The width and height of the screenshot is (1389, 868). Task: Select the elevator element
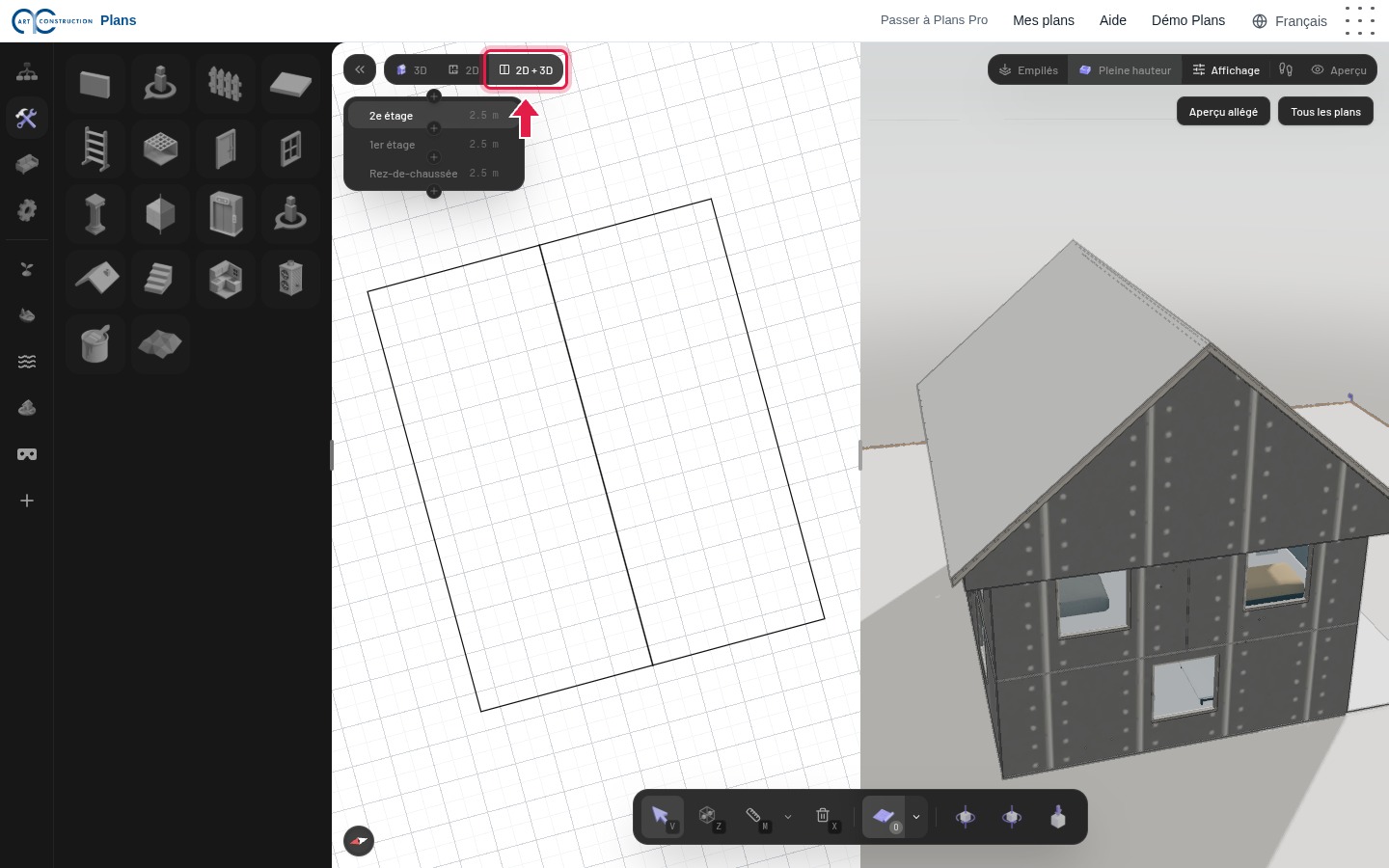tap(225, 214)
